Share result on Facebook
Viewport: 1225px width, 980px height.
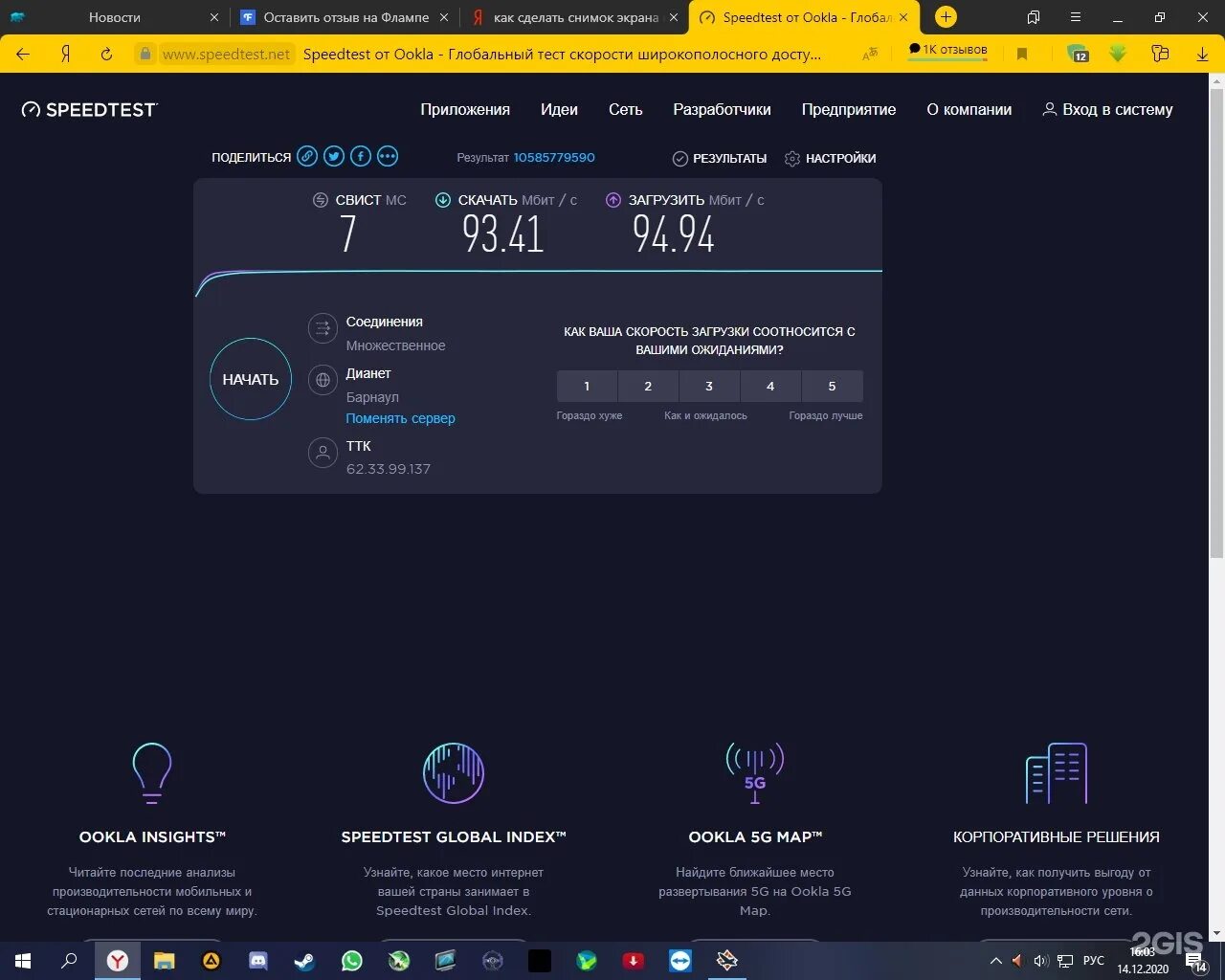point(361,156)
